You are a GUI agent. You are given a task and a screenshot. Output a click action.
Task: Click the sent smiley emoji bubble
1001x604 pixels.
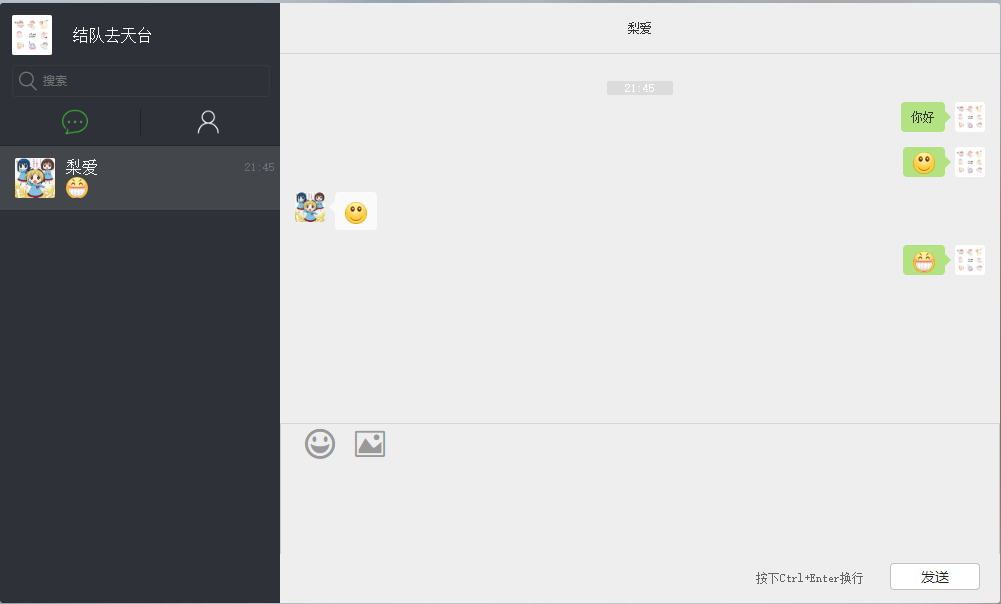924,162
